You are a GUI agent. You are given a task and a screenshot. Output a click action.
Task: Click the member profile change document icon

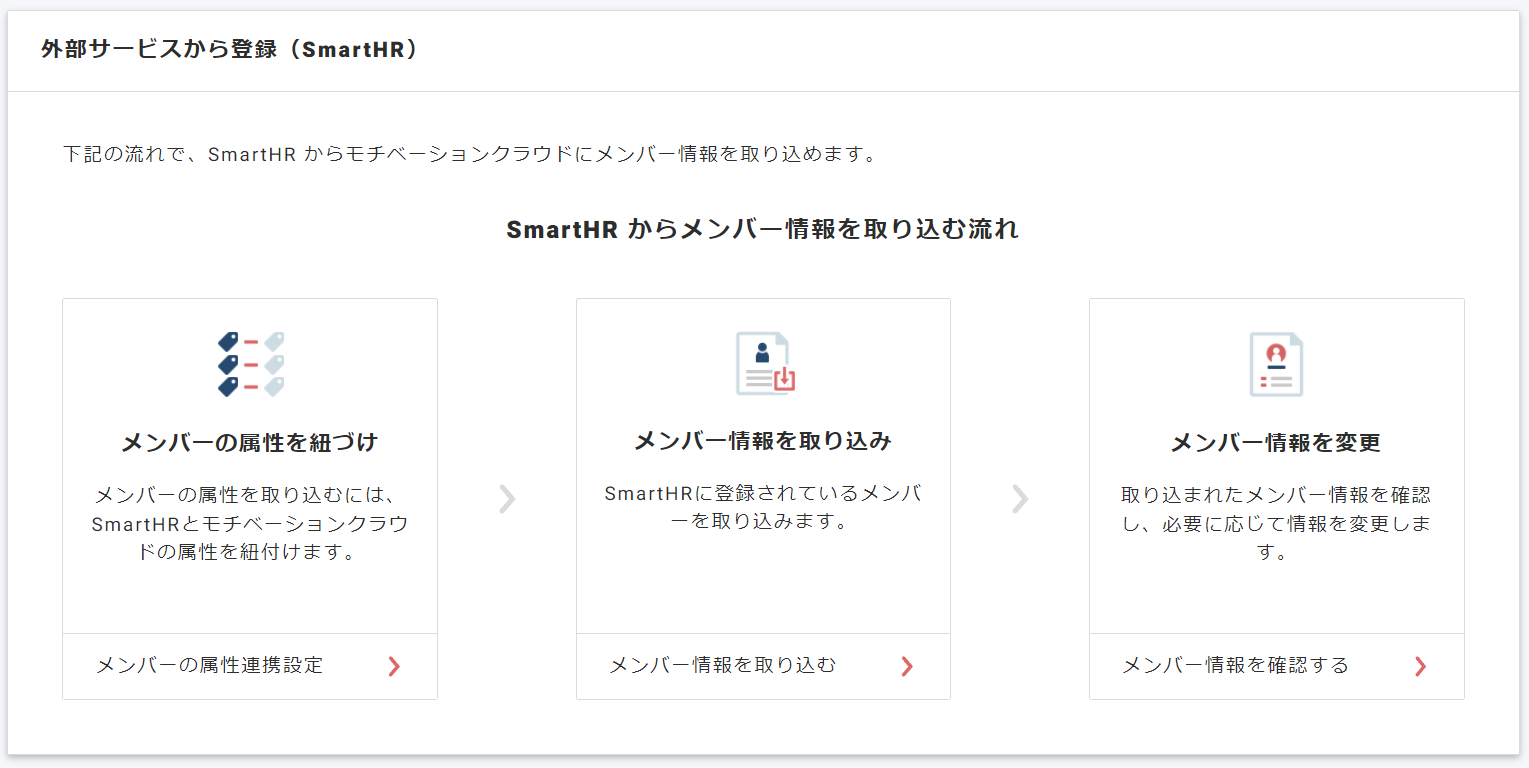(1276, 363)
